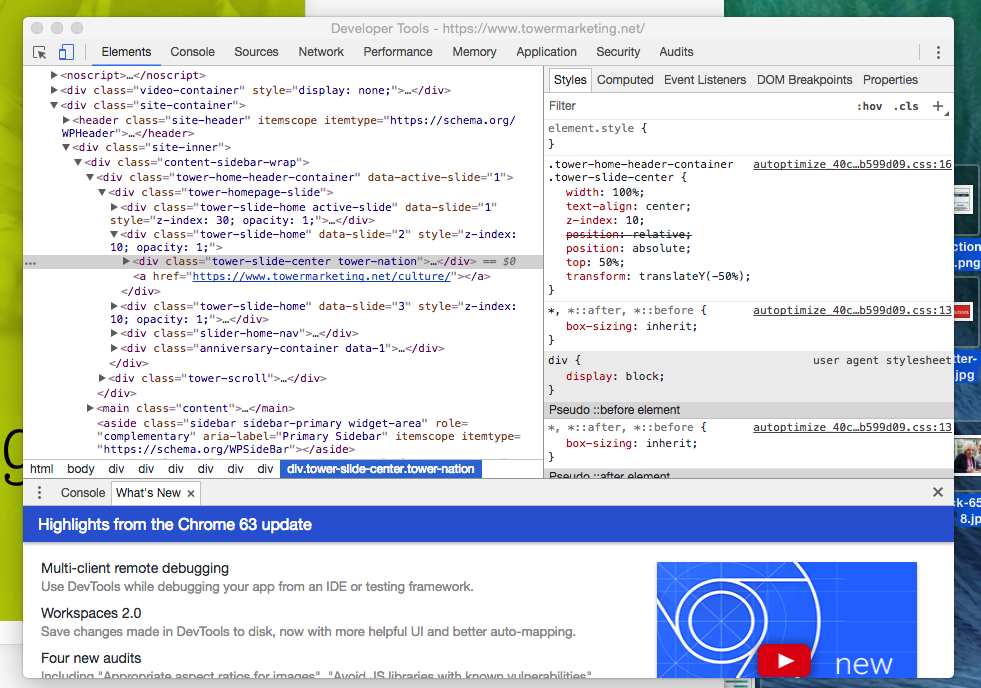Toggle the .cls class editor
981x688 pixels.
tap(906, 106)
